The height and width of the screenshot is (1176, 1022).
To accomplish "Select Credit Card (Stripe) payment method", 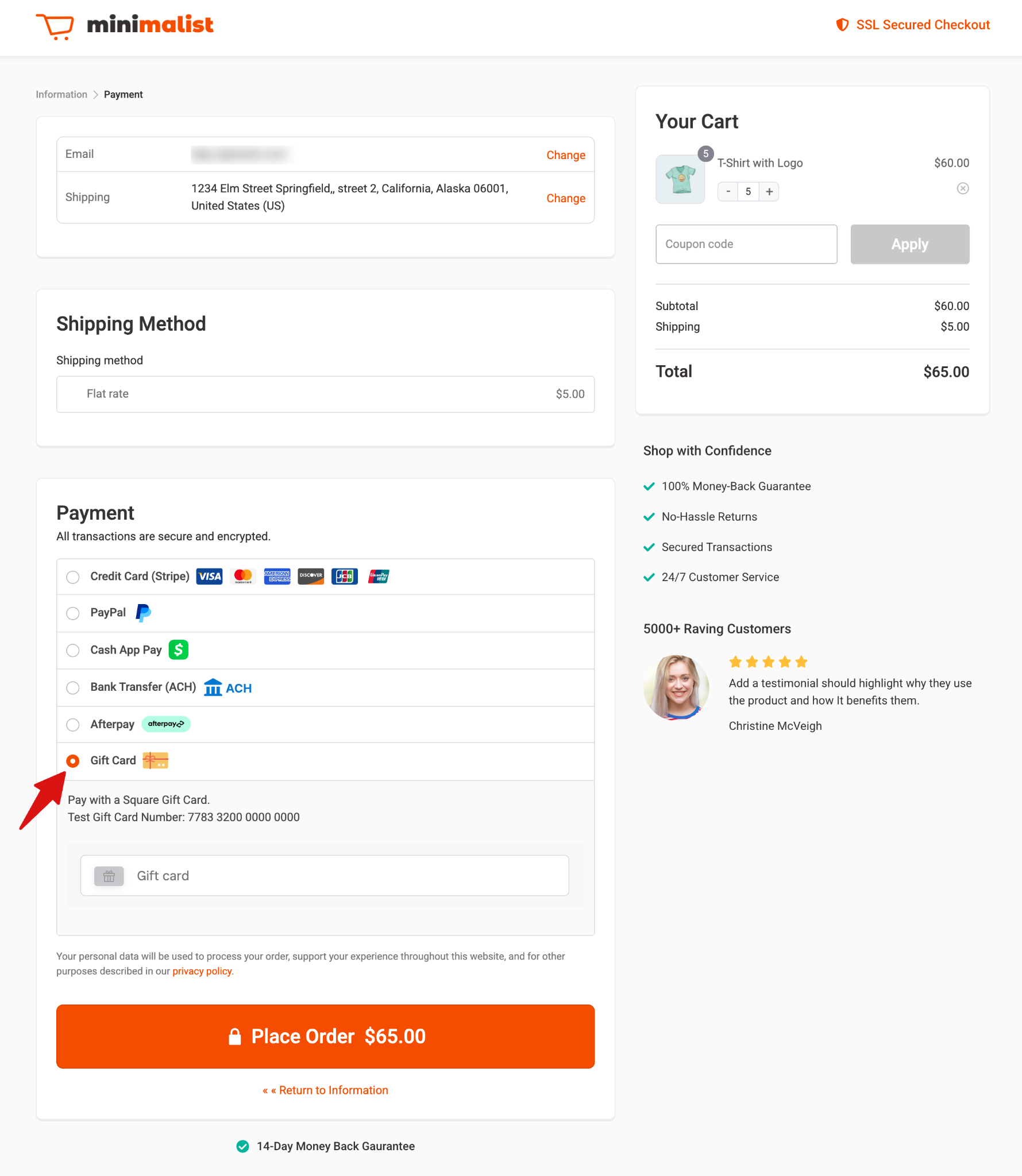I will click(73, 577).
